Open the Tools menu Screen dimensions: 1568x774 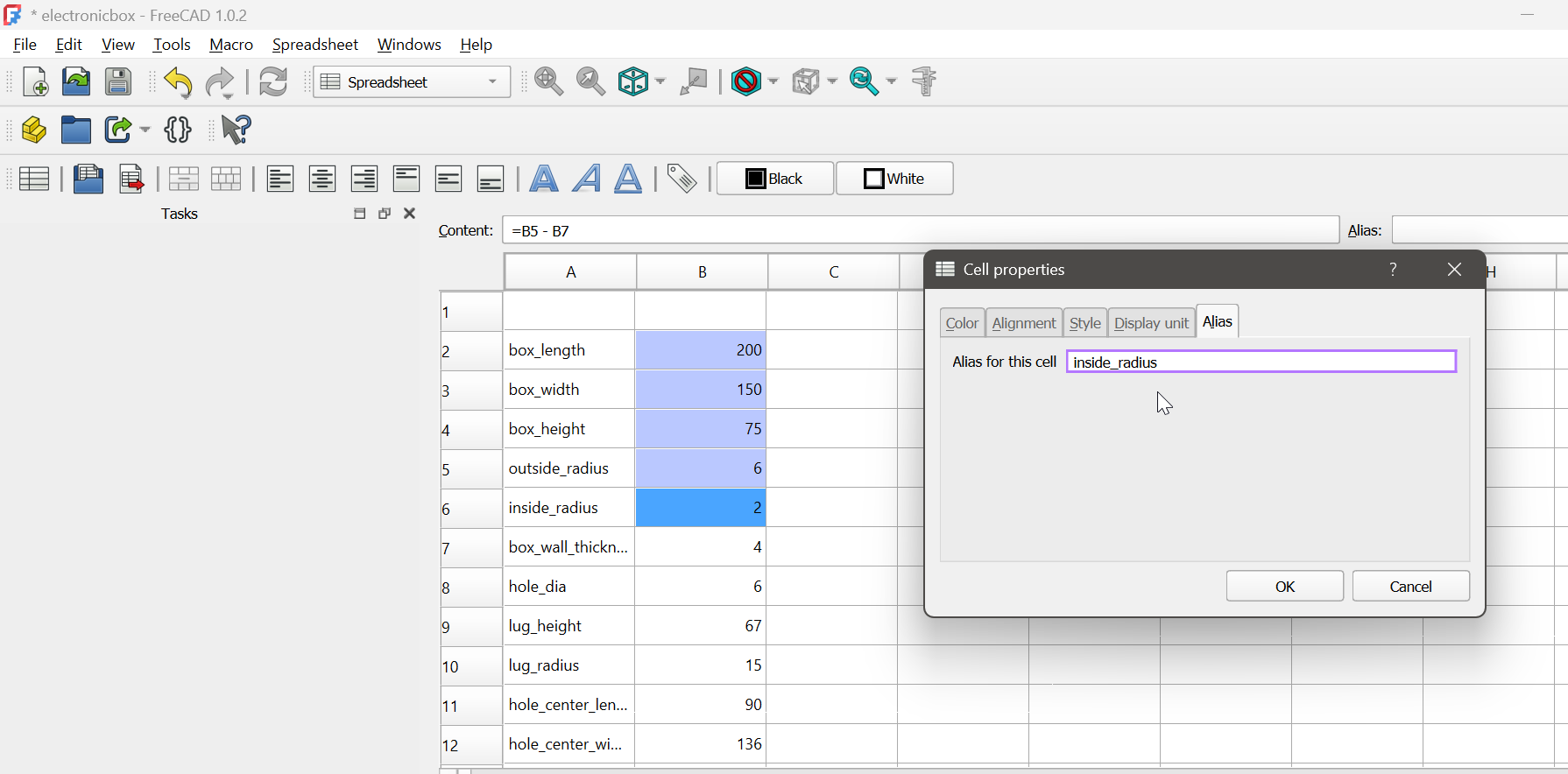tap(172, 45)
